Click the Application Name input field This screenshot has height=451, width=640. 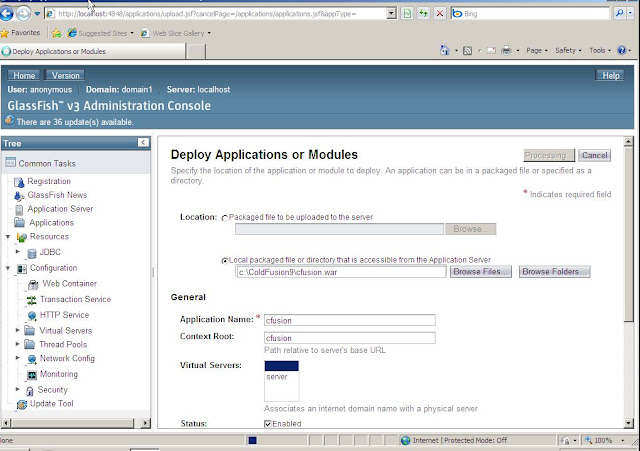pos(350,320)
